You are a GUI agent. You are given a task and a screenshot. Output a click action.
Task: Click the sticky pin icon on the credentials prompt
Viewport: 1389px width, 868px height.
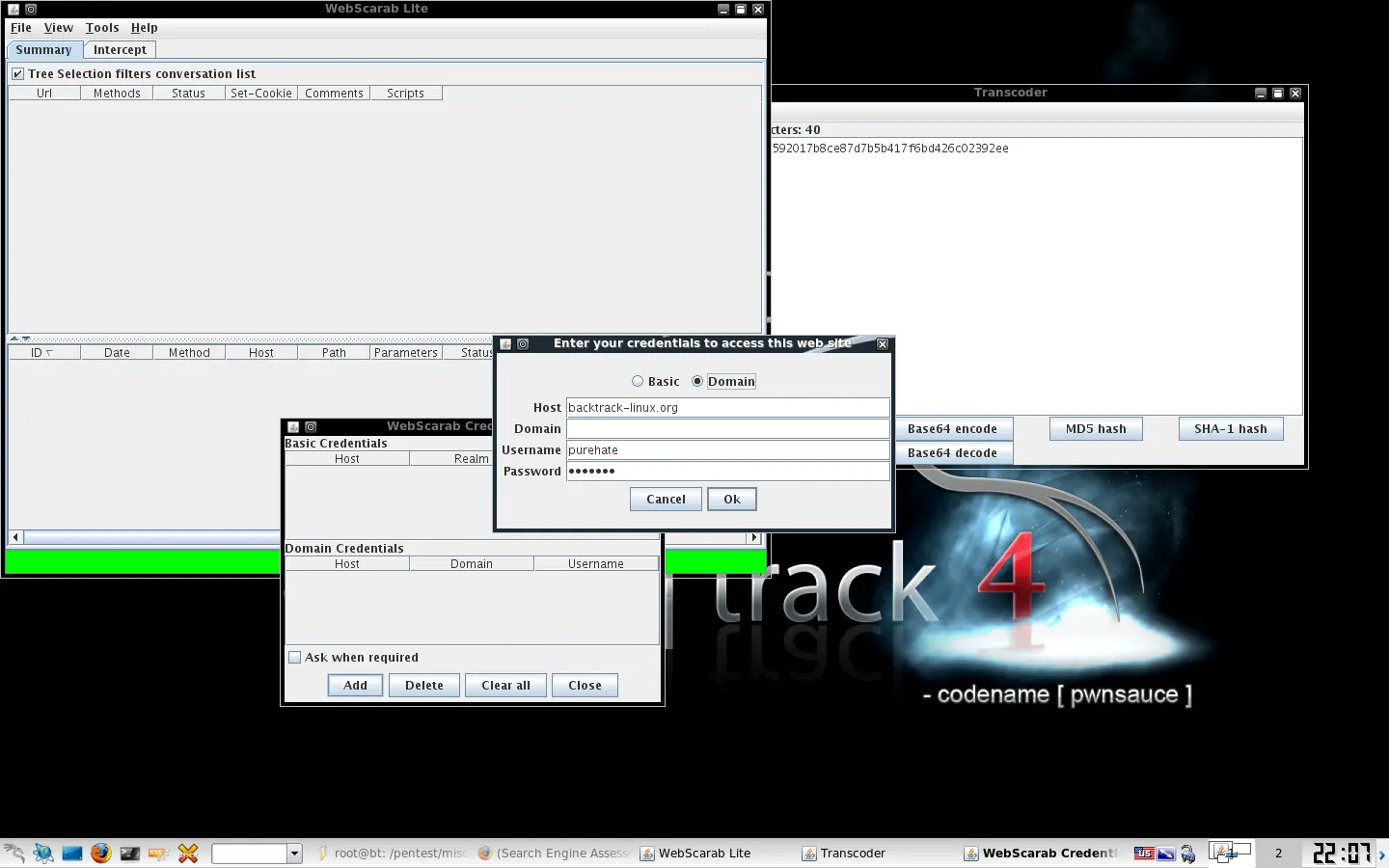click(523, 344)
